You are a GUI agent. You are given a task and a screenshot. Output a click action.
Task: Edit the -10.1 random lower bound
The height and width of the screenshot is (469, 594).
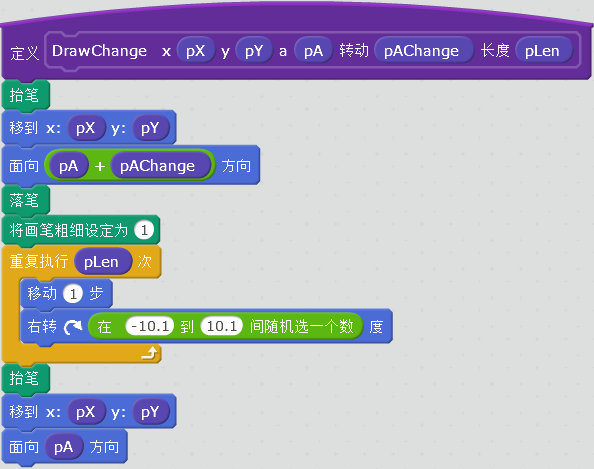pos(150,326)
